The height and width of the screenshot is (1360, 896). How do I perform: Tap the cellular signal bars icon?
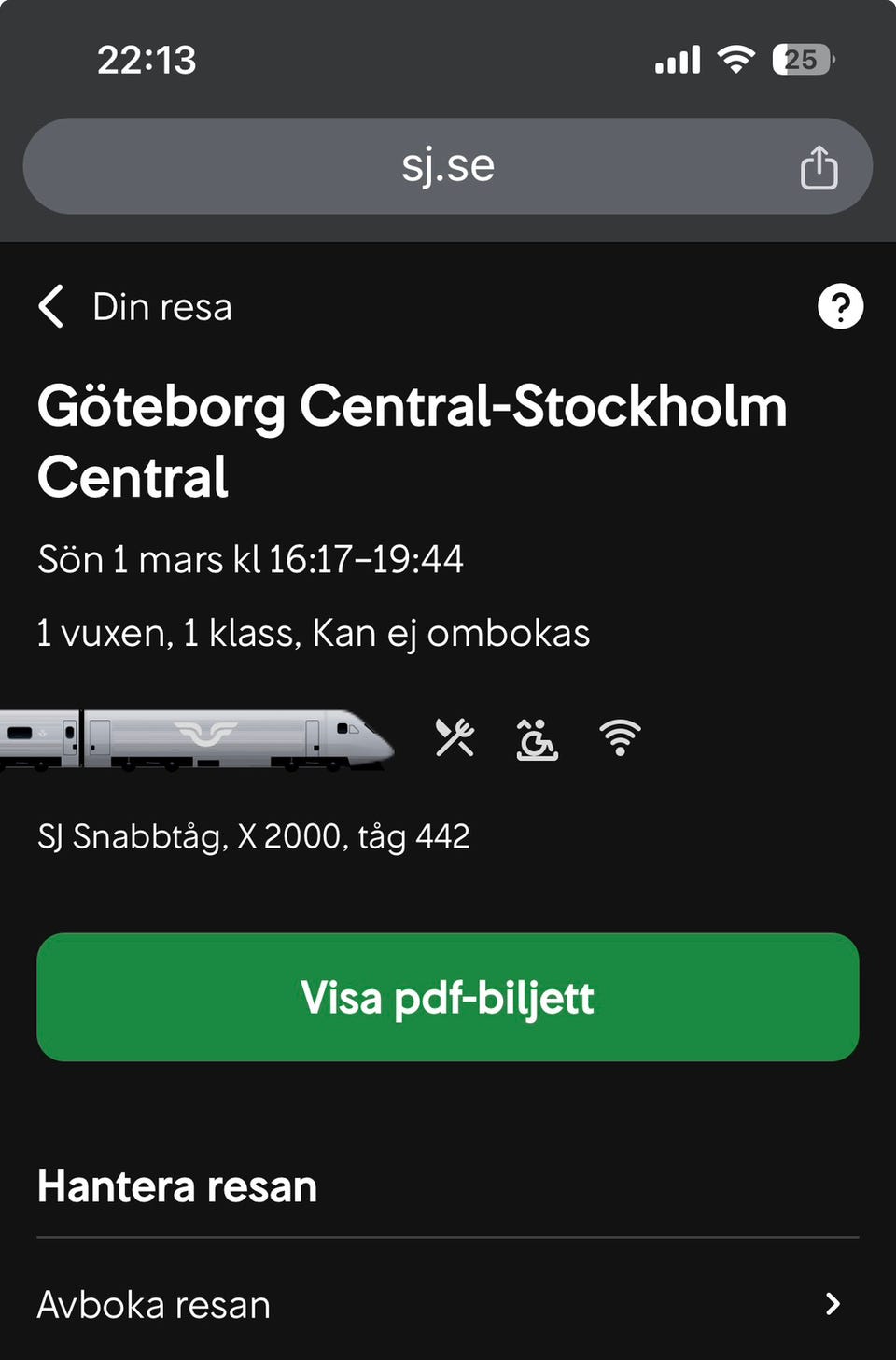pos(678,61)
